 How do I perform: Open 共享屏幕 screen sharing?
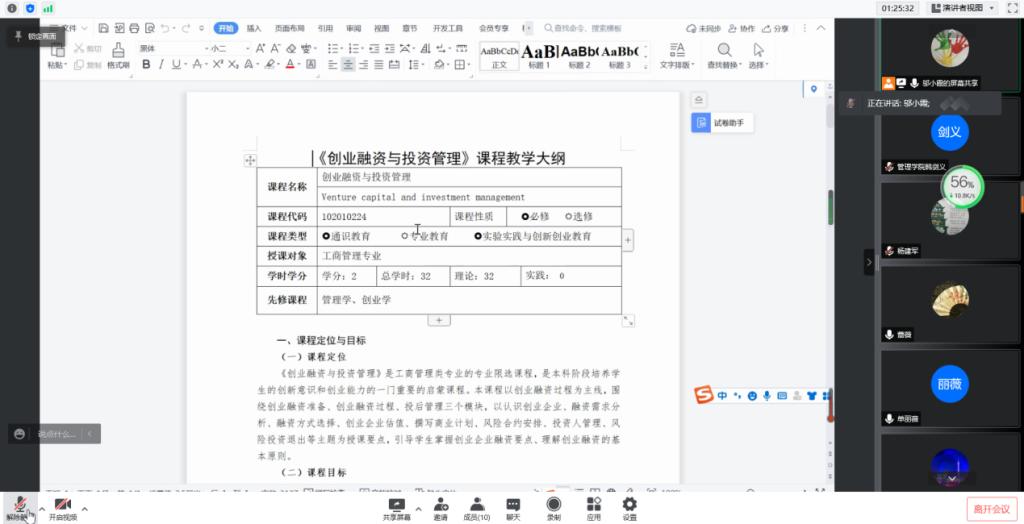396,506
